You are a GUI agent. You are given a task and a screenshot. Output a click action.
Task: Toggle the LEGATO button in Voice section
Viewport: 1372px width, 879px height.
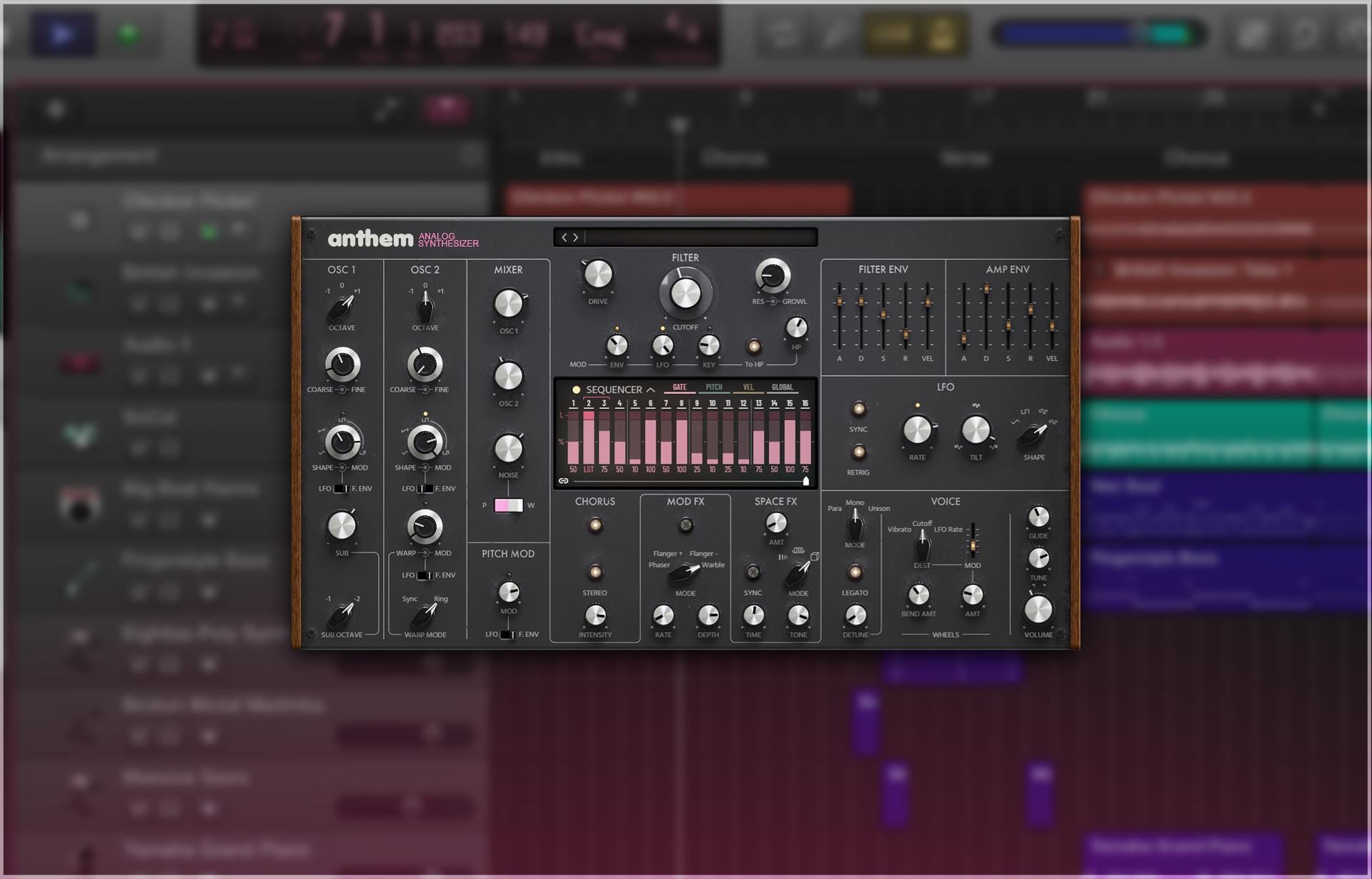pos(855,572)
